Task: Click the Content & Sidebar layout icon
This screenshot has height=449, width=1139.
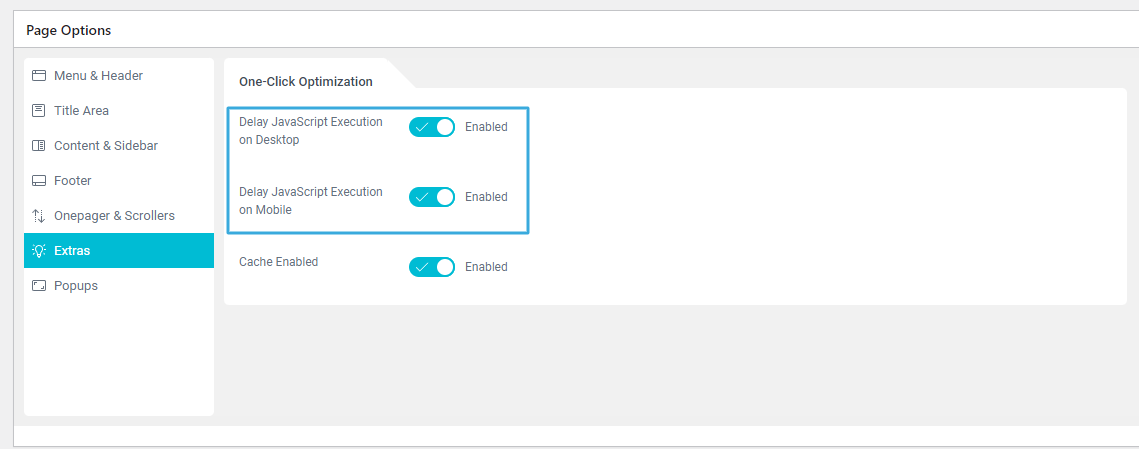Action: [39, 146]
